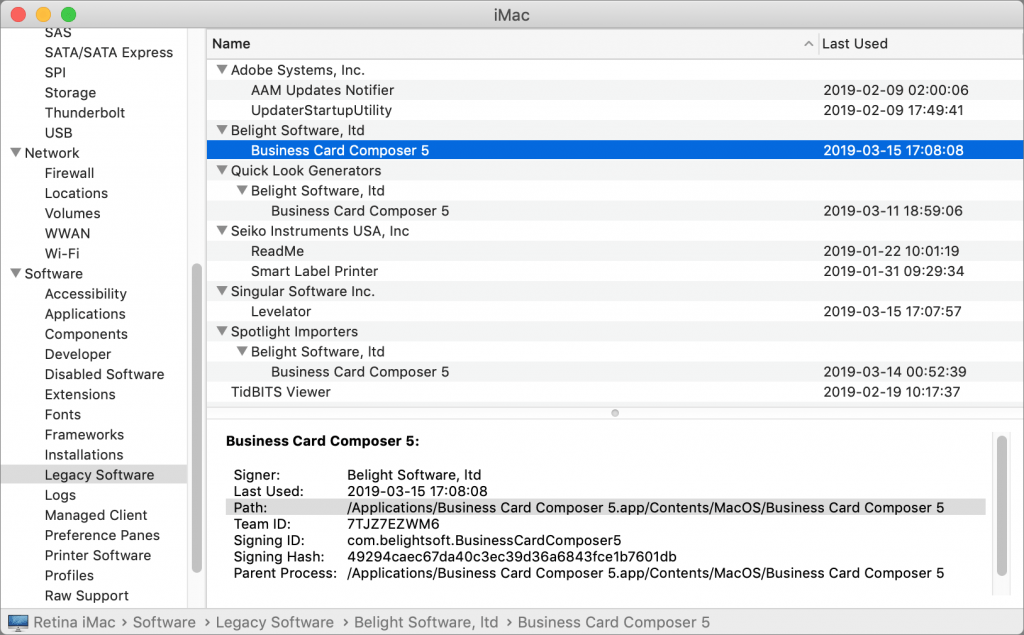The image size is (1024, 635).
Task: Select highlighted Business Card Composer 5 row
Action: pos(615,150)
